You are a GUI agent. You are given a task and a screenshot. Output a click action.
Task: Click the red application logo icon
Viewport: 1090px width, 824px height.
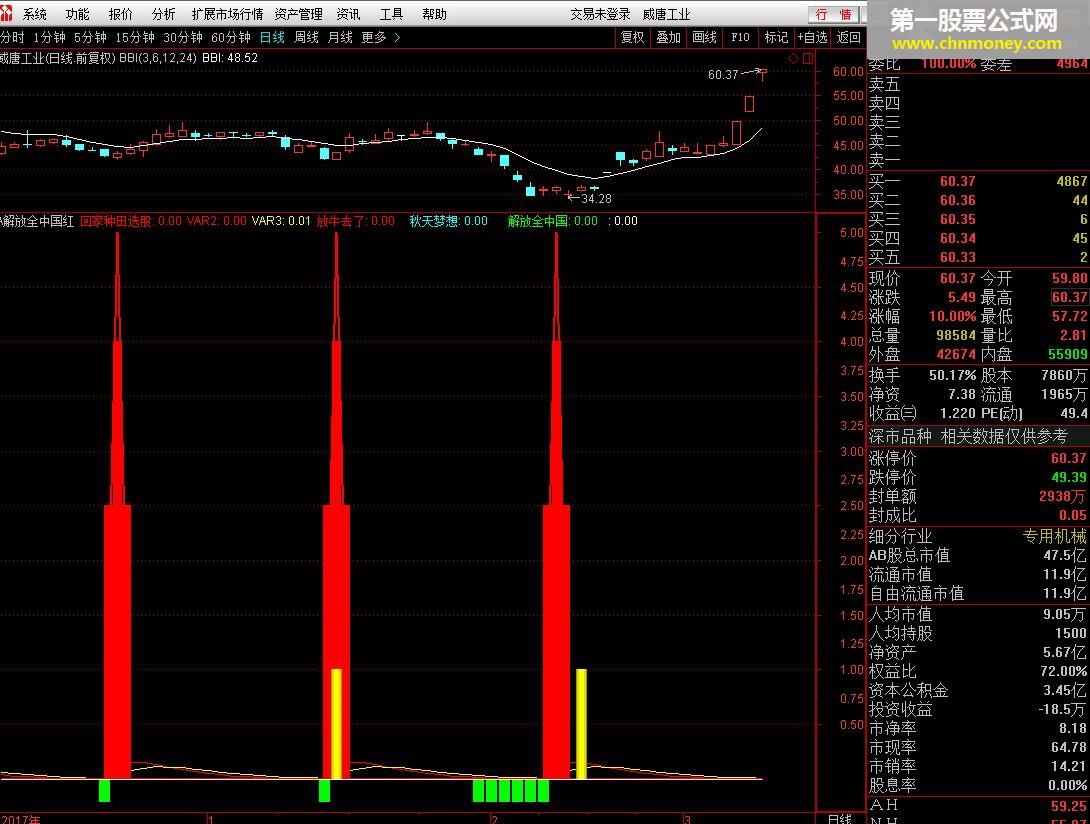tap(6, 13)
